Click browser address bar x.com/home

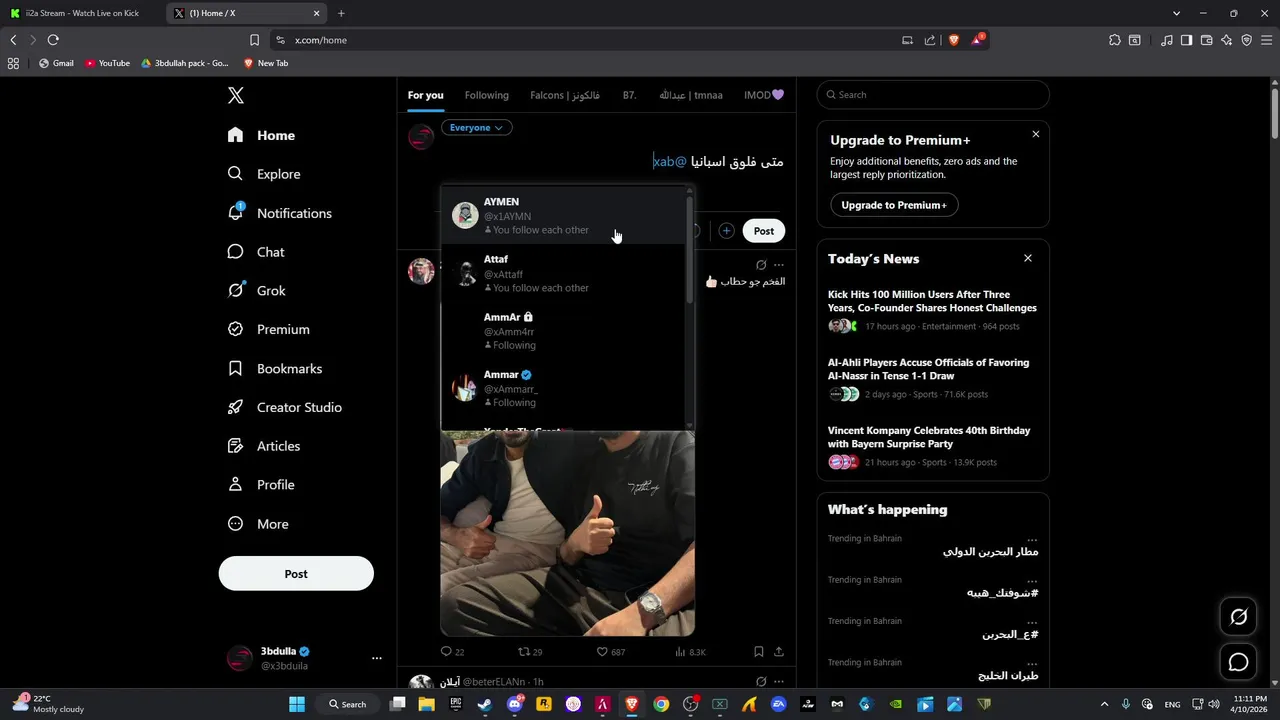pyautogui.click(x=590, y=40)
